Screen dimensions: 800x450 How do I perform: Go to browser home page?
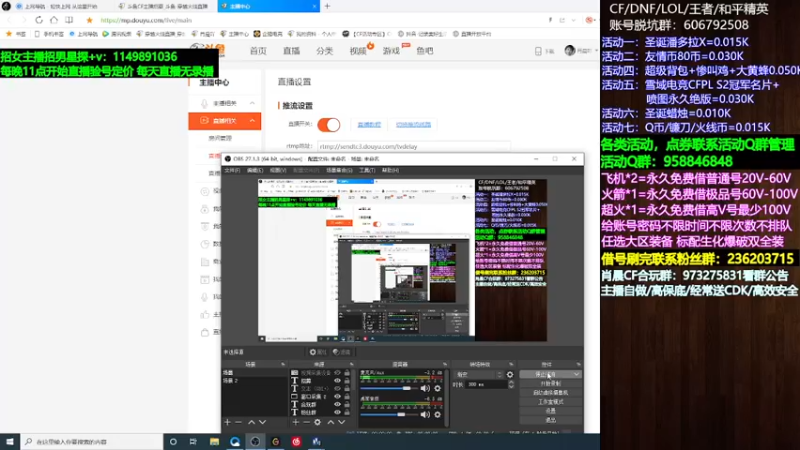[54, 20]
